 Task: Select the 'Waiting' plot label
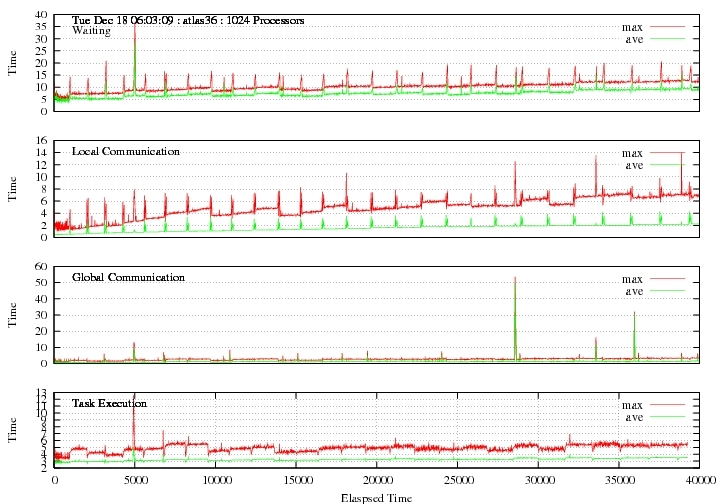pos(92,31)
